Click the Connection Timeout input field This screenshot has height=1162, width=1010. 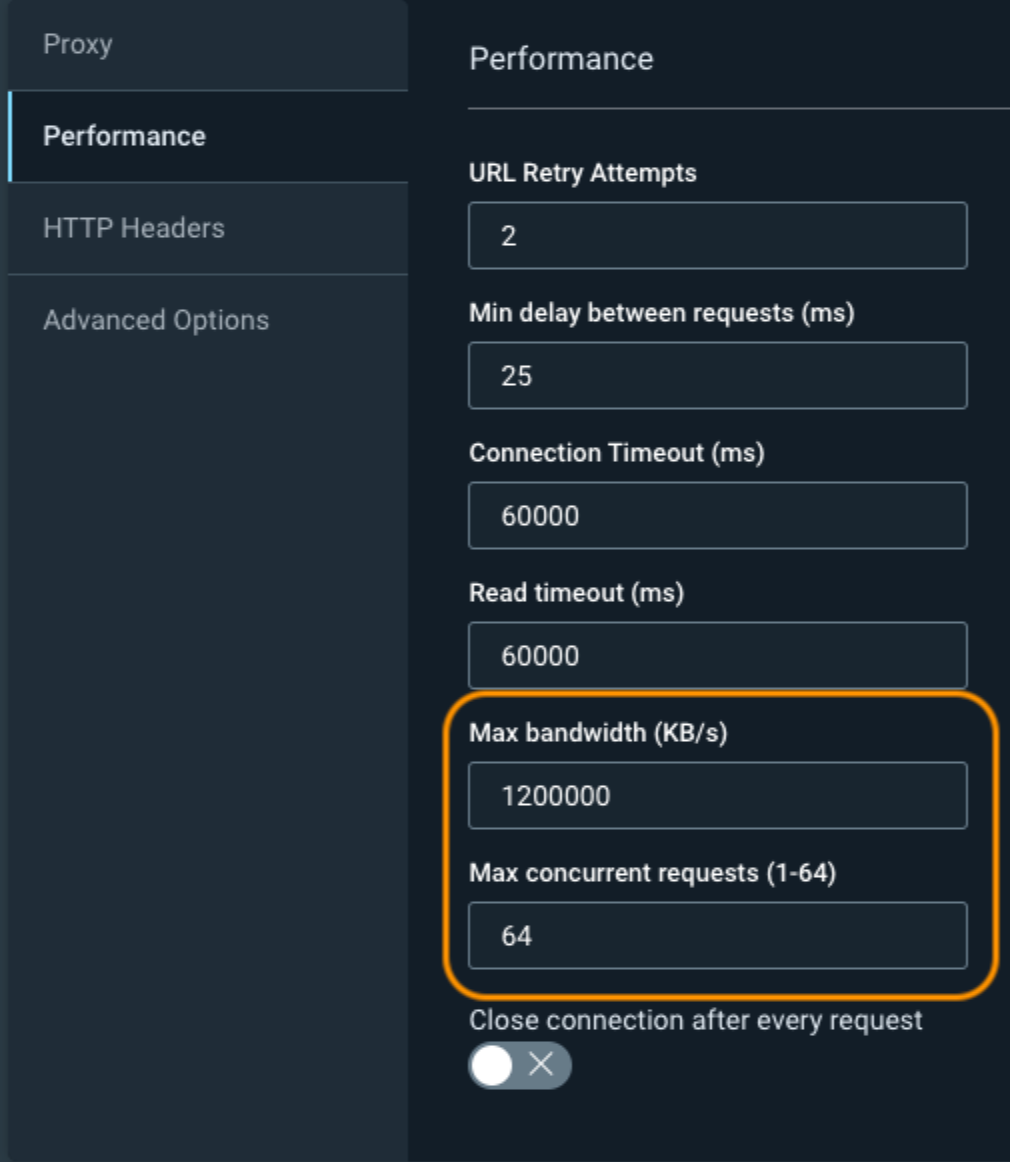pyautogui.click(x=717, y=516)
